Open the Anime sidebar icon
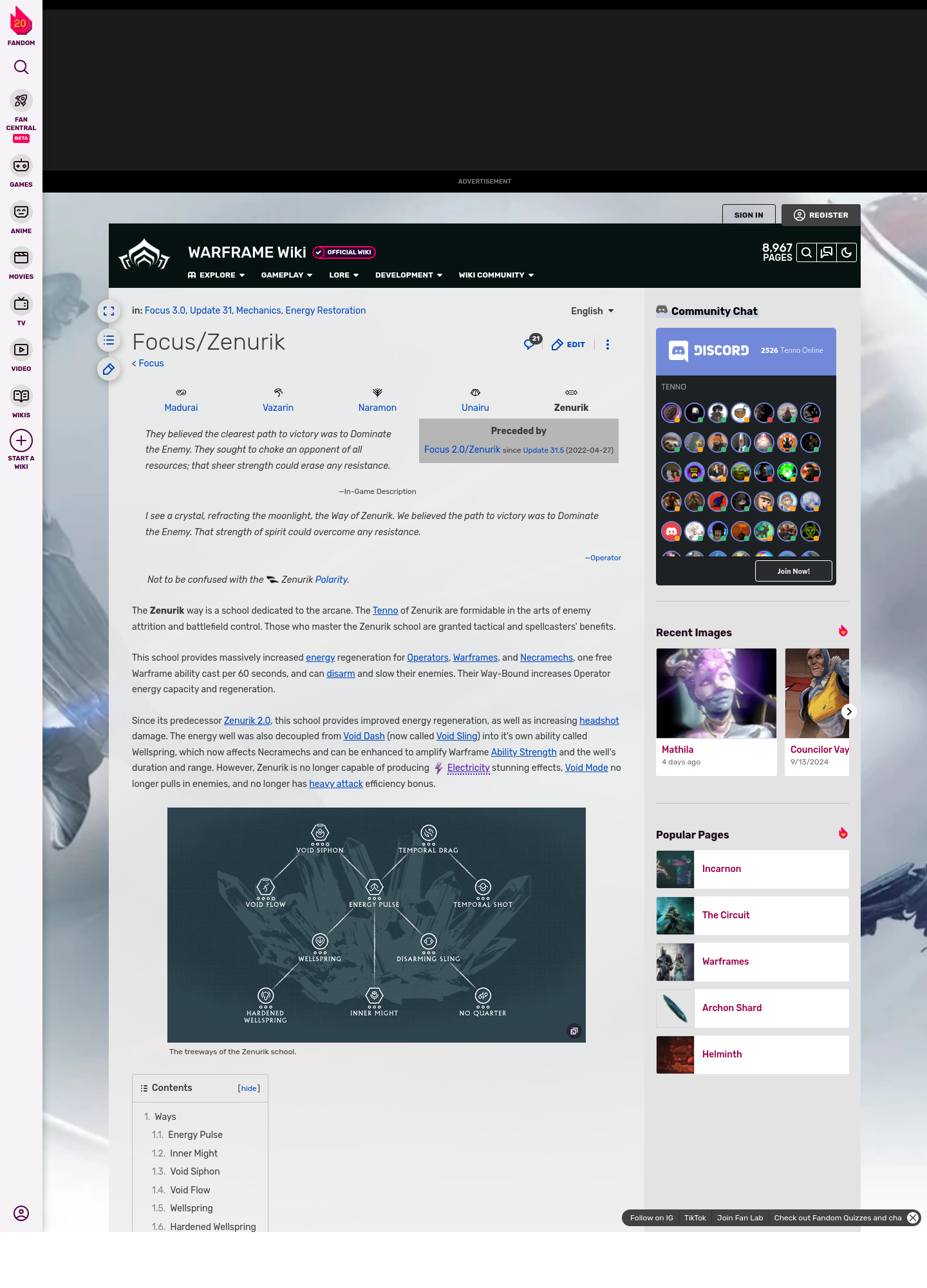Screen dimensions: 927x1288 pos(21,212)
